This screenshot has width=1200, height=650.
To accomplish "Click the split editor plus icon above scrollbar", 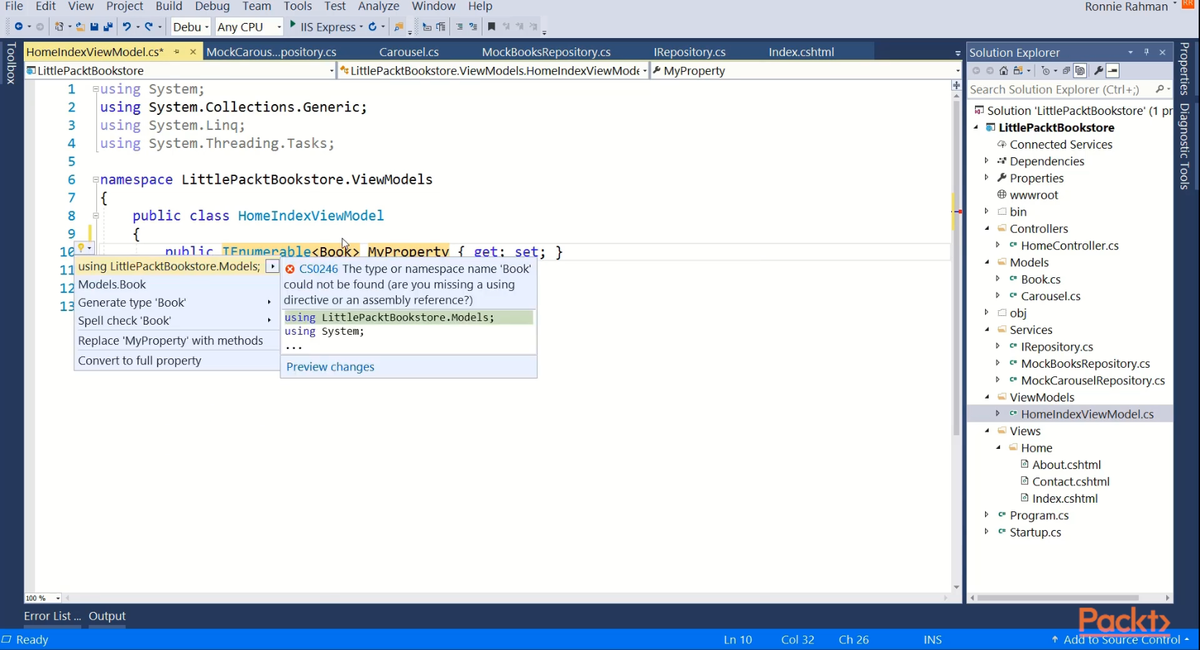I will coord(956,87).
